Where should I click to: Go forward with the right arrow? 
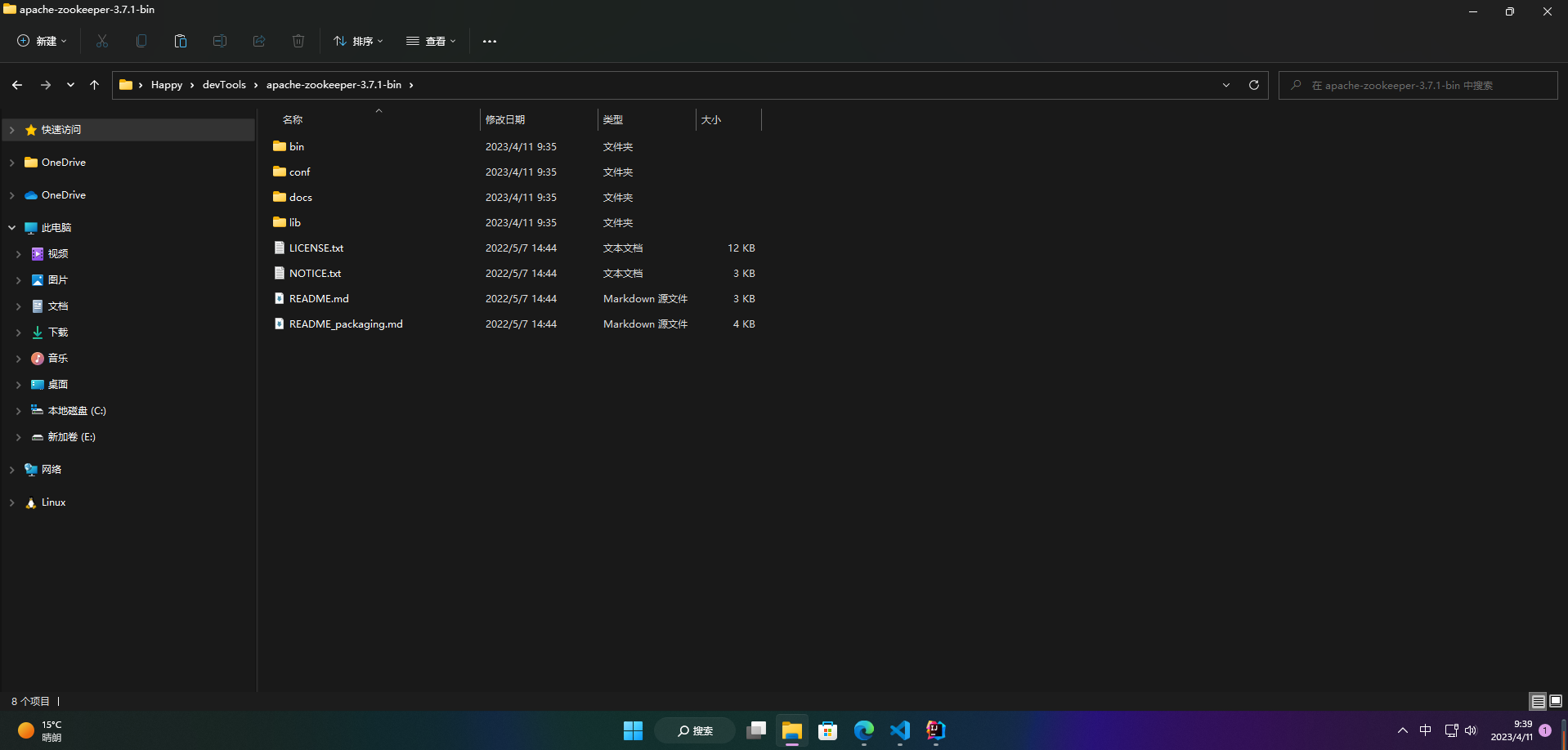pos(46,85)
